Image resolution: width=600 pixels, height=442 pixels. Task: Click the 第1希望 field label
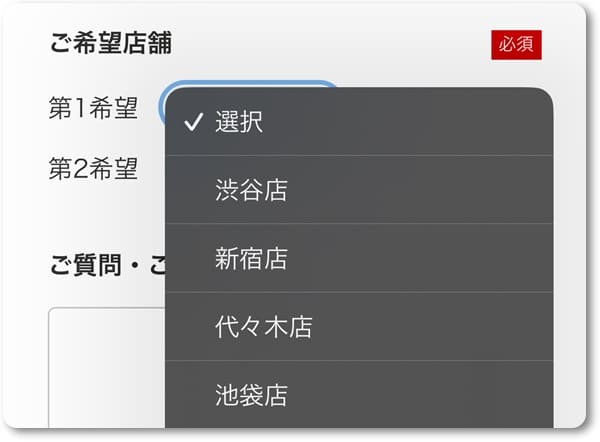93,108
